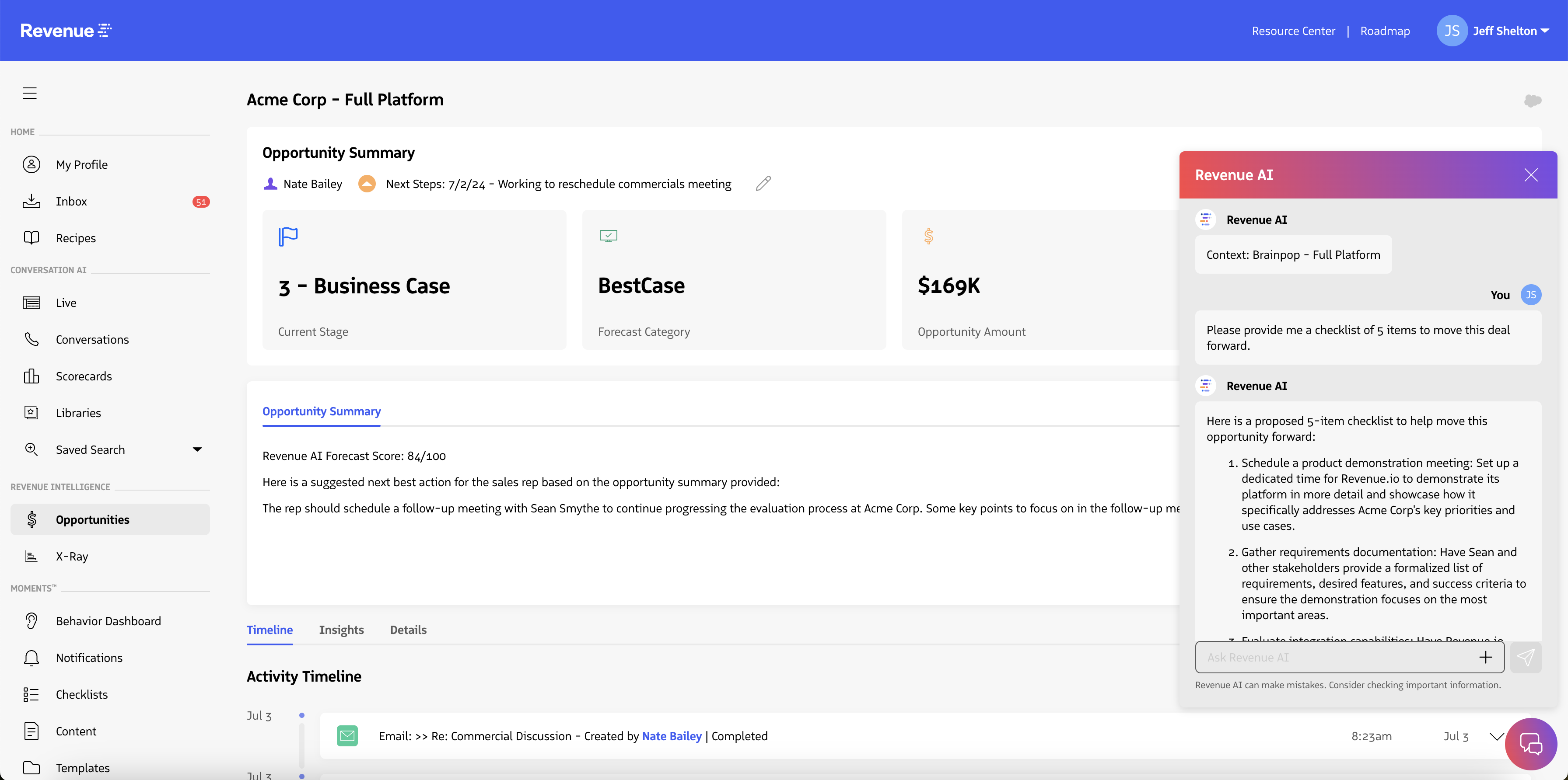Expand the Commercial Discussion email timeline entry
The height and width of the screenshot is (780, 1568).
(1496, 736)
